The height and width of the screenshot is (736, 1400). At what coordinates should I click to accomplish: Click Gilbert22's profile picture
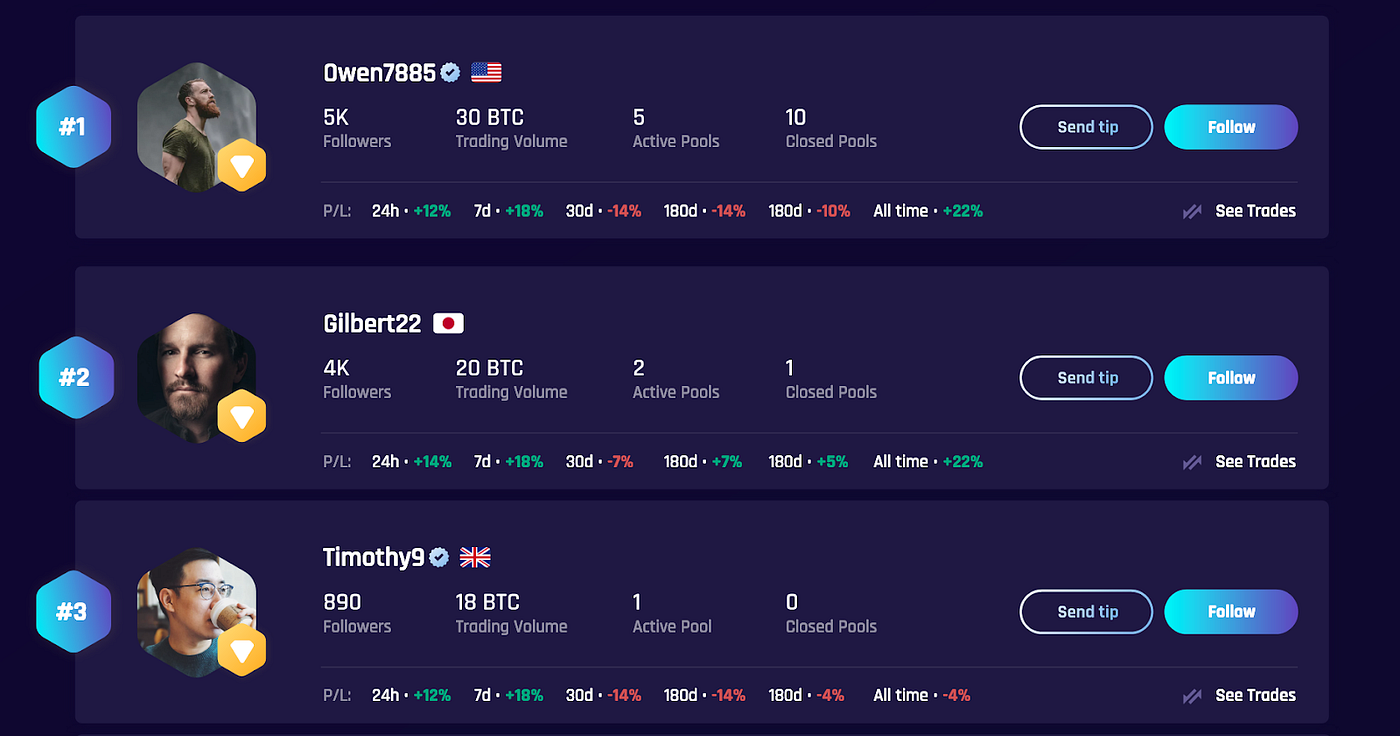point(198,377)
